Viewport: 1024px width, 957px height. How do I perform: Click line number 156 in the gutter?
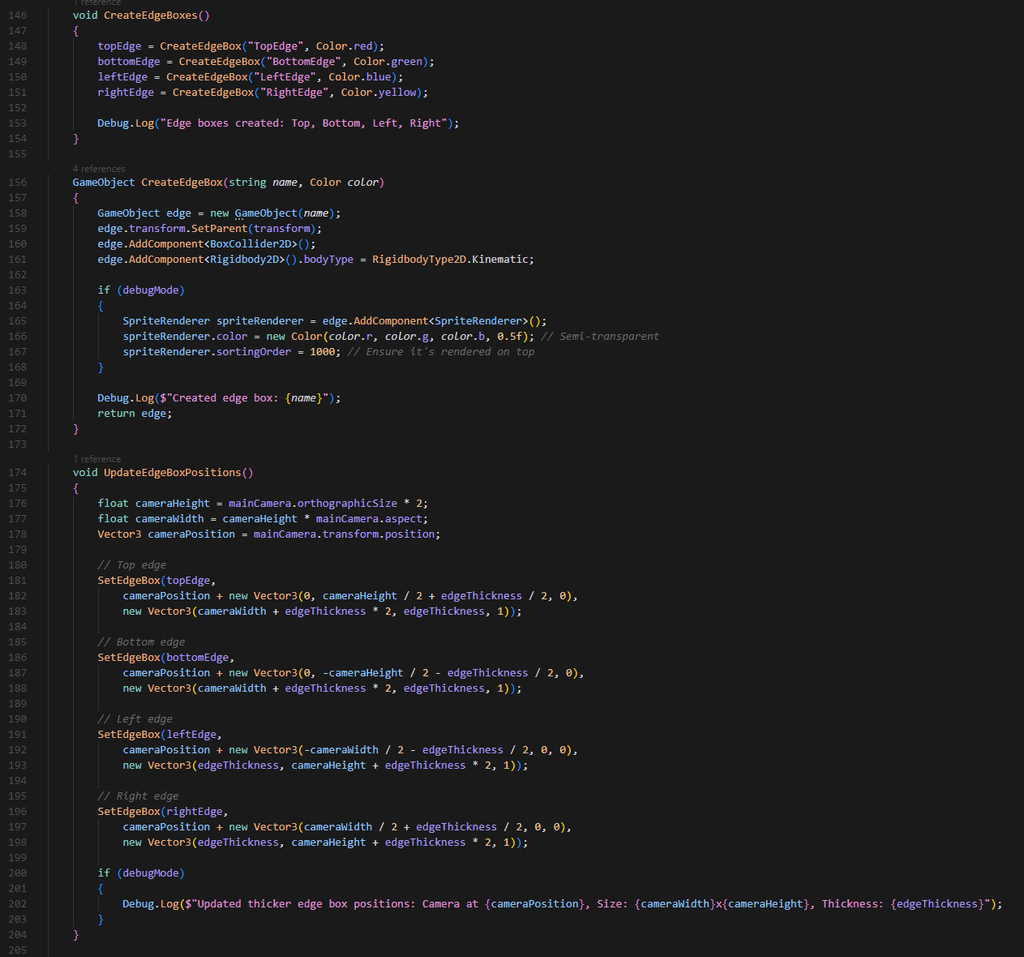point(18,182)
